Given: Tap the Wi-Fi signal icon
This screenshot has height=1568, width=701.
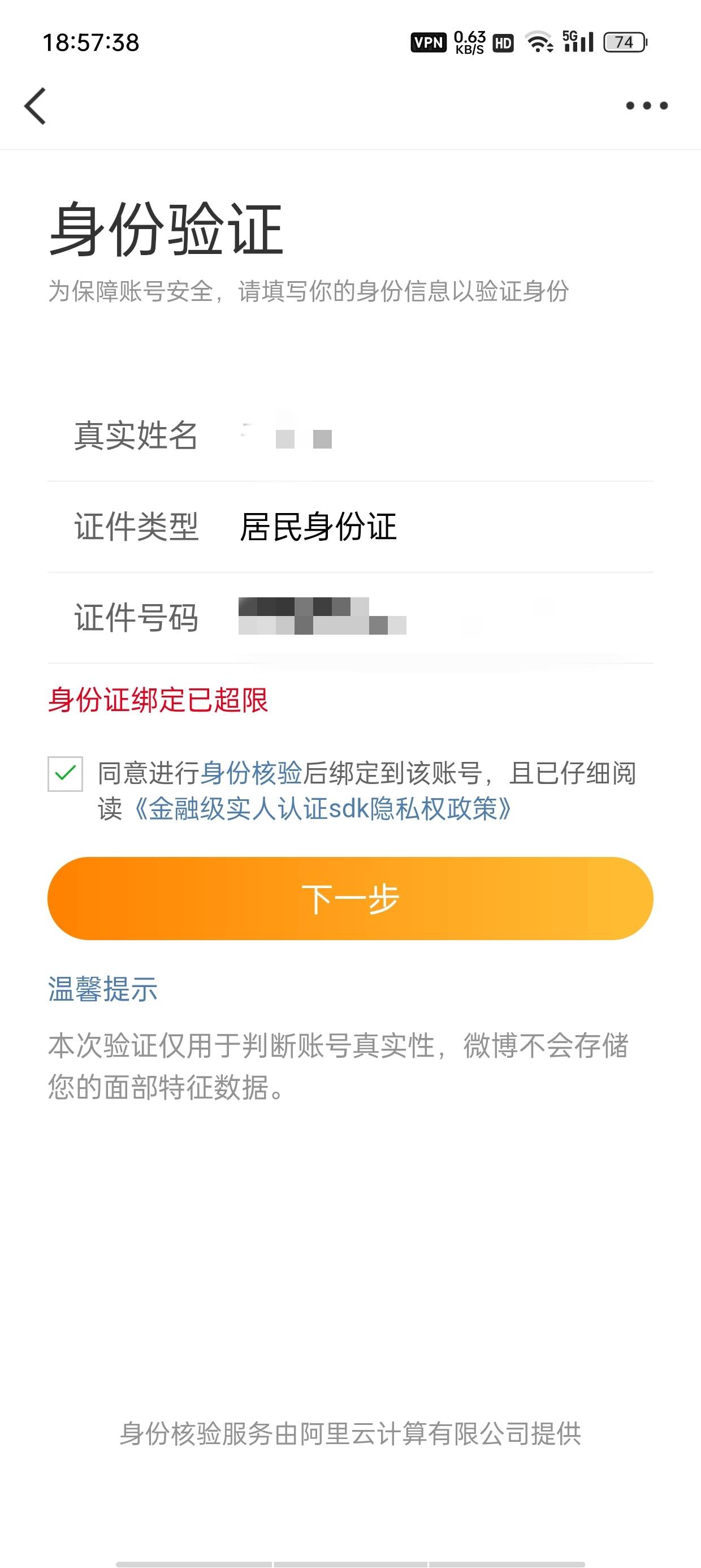Looking at the screenshot, I should (539, 42).
